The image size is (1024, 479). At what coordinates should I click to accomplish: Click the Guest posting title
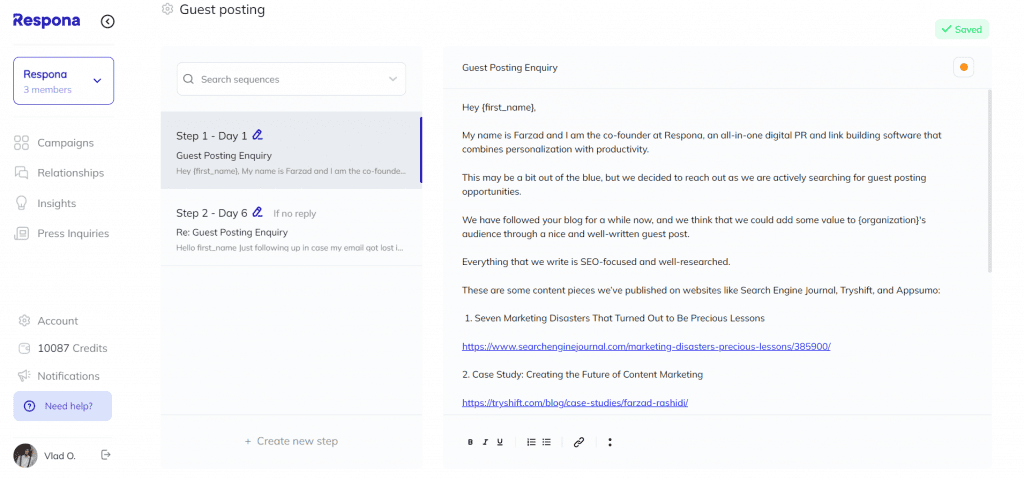(222, 10)
